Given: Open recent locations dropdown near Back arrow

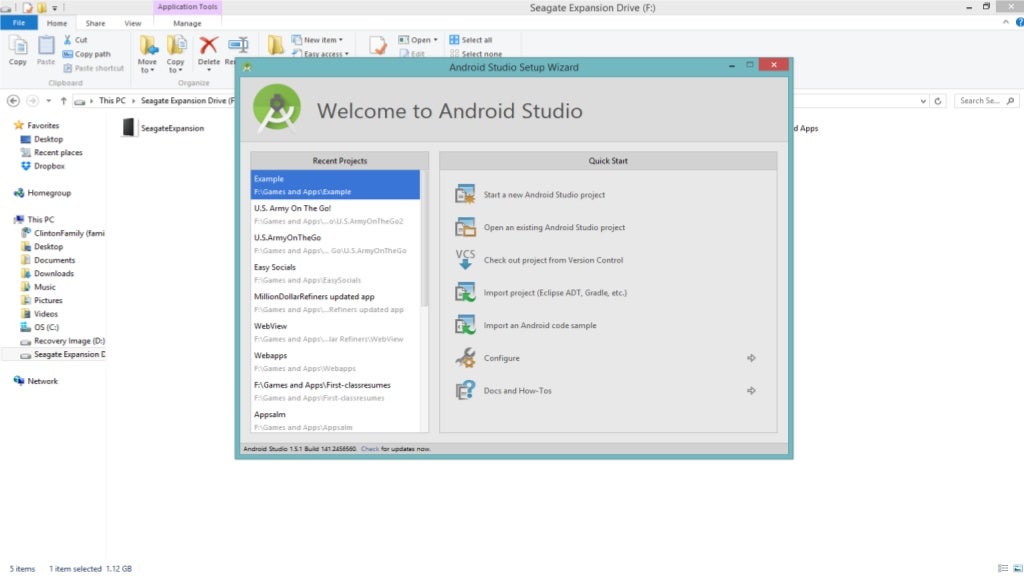Looking at the screenshot, I should tap(48, 101).
